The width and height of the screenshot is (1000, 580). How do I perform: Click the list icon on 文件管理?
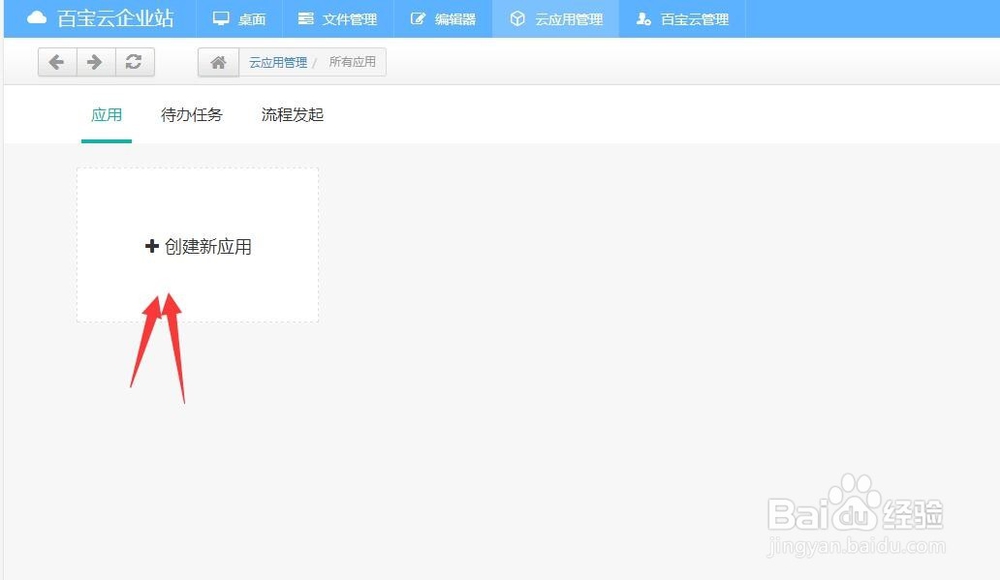[304, 17]
